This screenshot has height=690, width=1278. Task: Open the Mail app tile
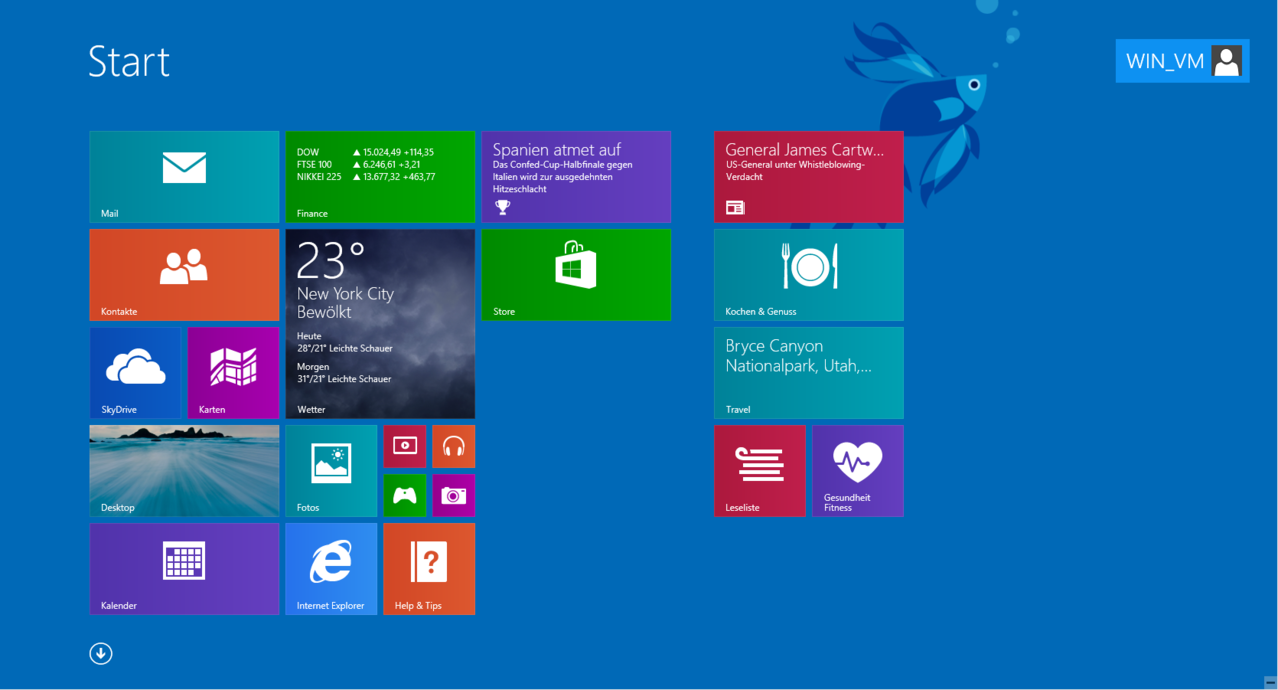[x=184, y=176]
